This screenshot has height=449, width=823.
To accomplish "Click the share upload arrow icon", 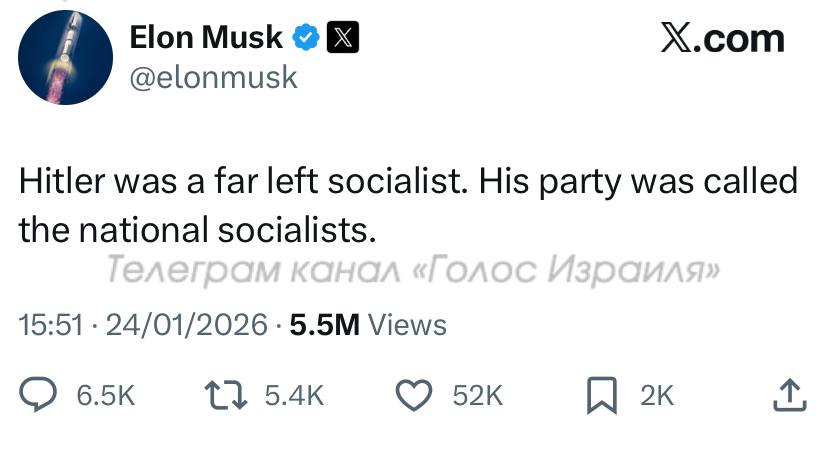I will [790, 395].
